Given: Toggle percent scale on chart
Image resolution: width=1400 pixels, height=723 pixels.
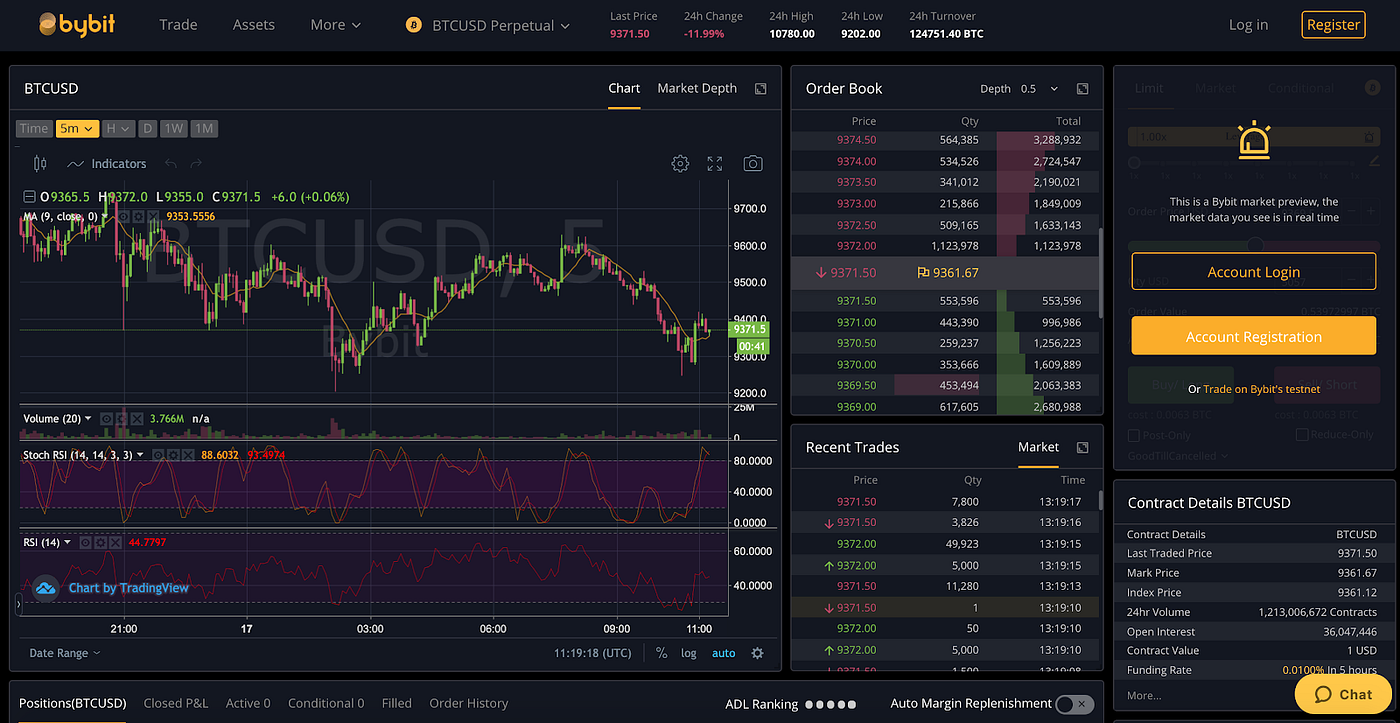Looking at the screenshot, I should (x=662, y=653).
